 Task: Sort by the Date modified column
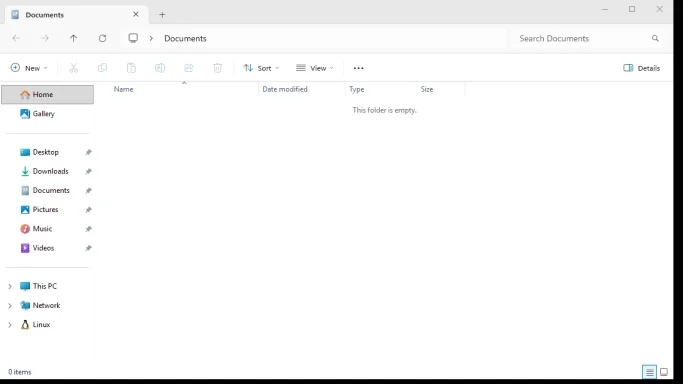click(302, 89)
